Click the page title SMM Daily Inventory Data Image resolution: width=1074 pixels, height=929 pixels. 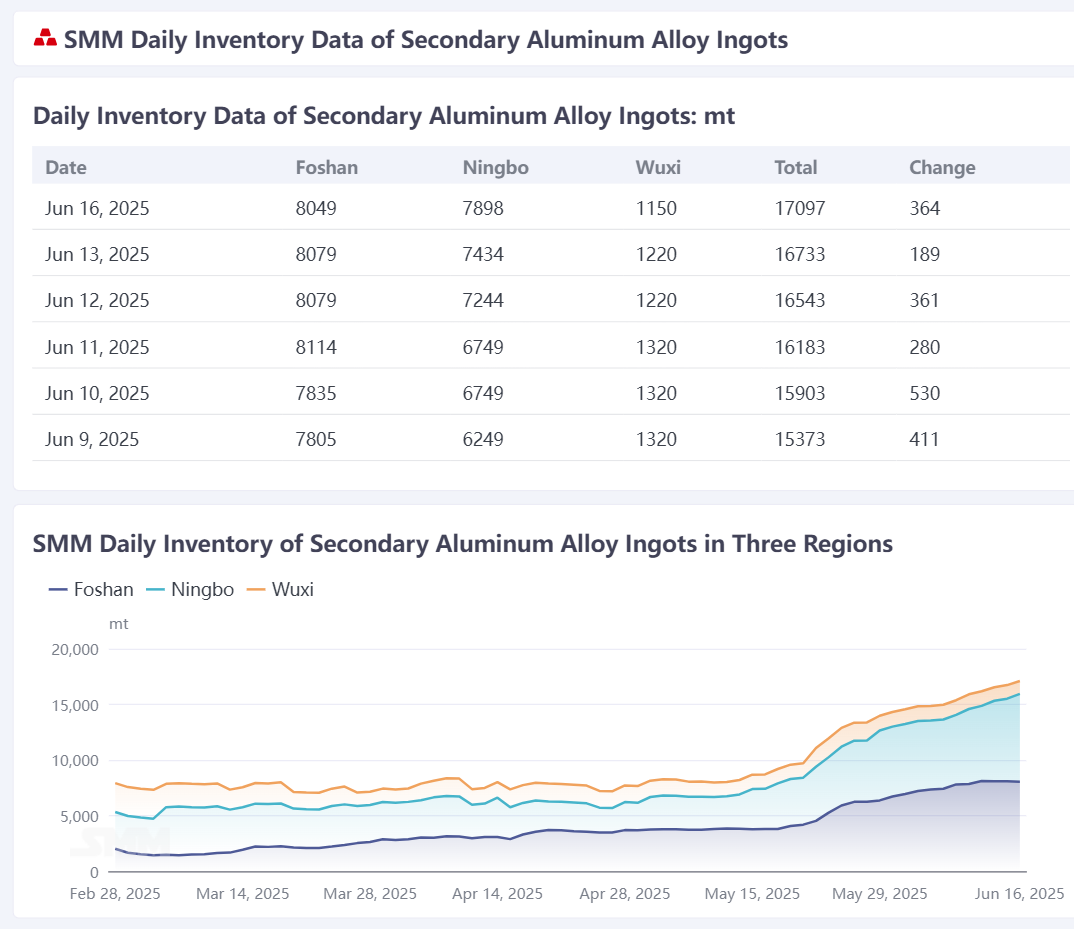tap(426, 40)
